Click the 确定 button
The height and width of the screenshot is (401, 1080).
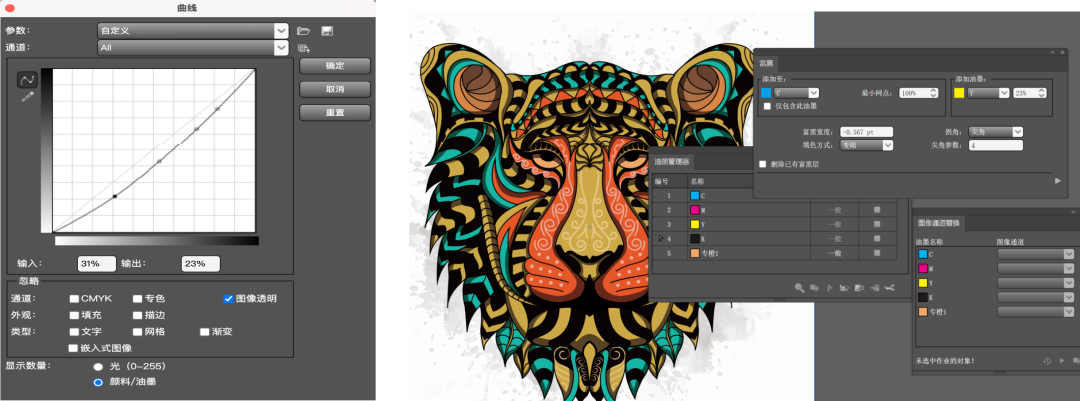[x=335, y=66]
